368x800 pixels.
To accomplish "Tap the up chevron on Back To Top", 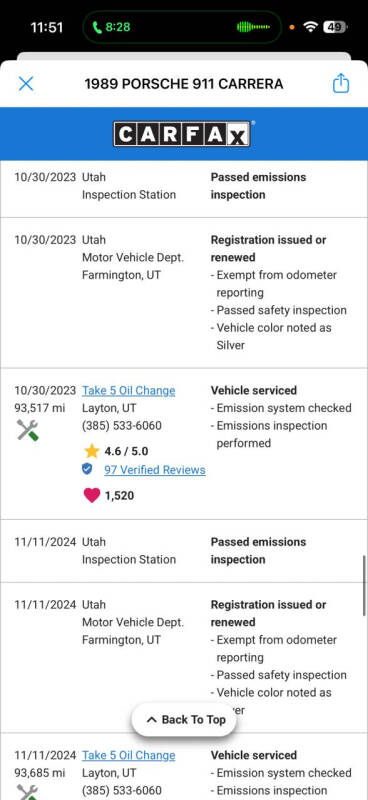I will point(152,720).
